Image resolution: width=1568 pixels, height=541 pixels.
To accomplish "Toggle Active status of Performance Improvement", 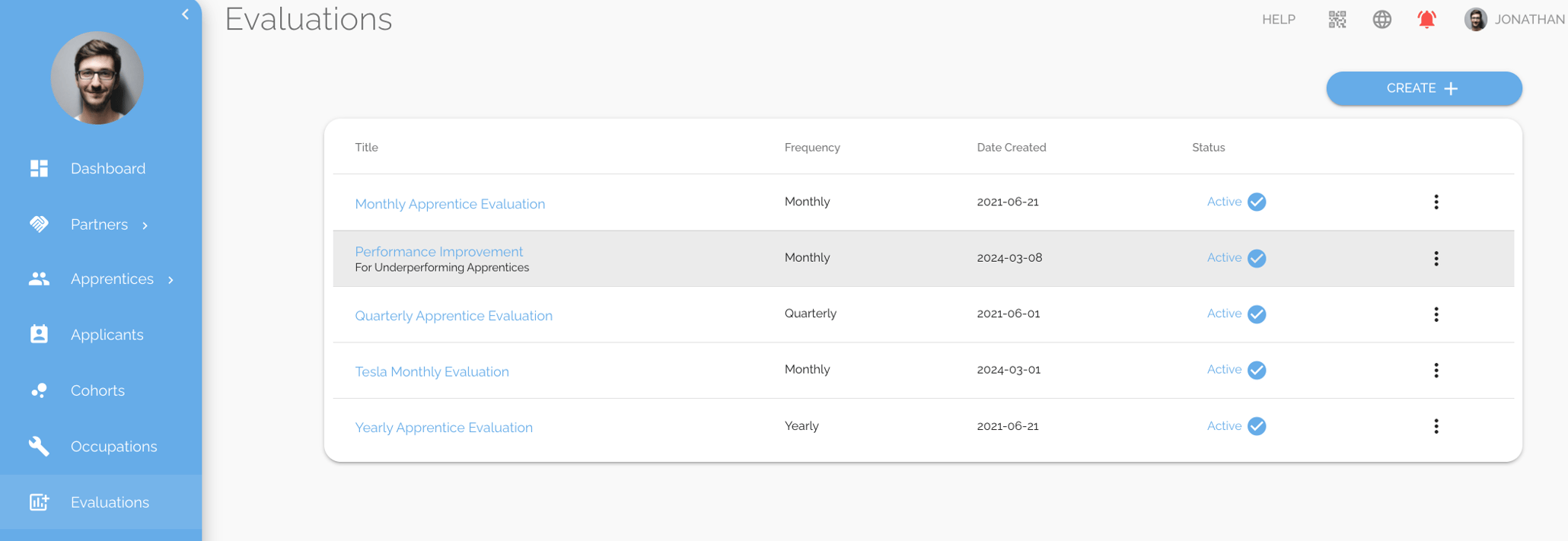I will [x=1257, y=258].
